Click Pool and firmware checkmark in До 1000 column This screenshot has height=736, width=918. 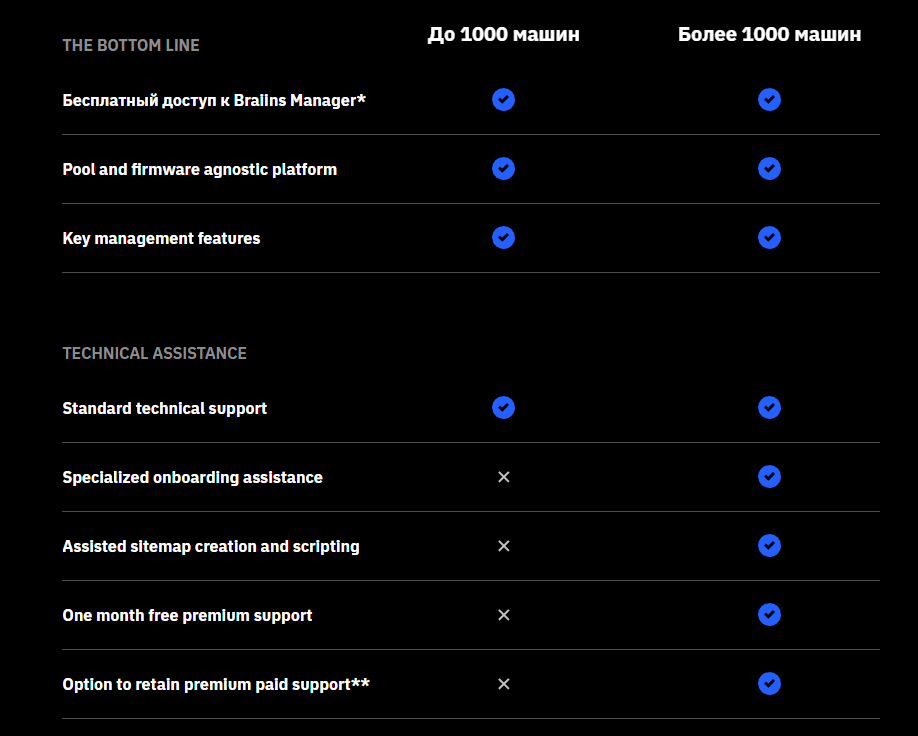503,169
